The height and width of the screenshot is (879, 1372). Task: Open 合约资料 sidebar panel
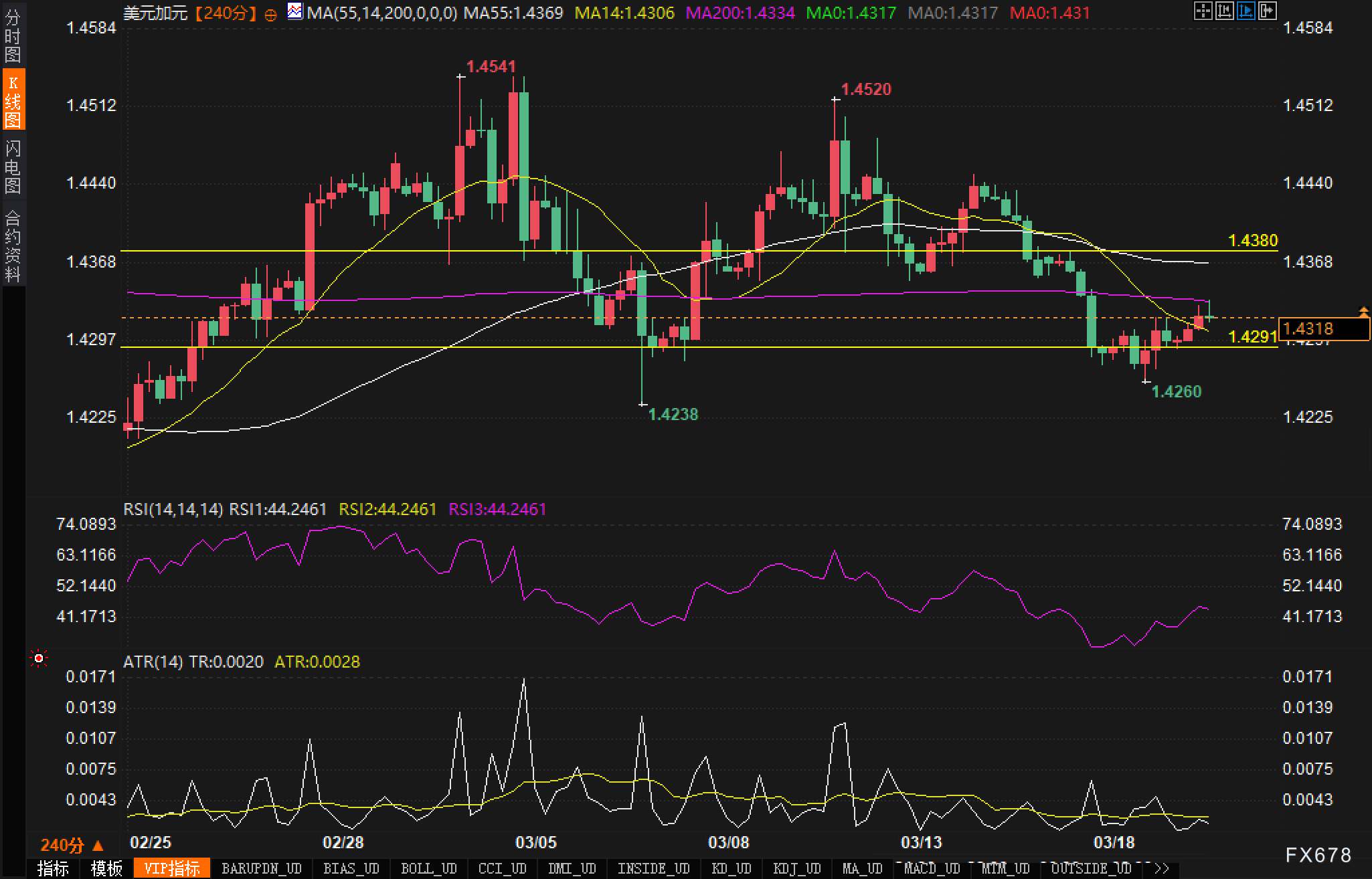13,245
